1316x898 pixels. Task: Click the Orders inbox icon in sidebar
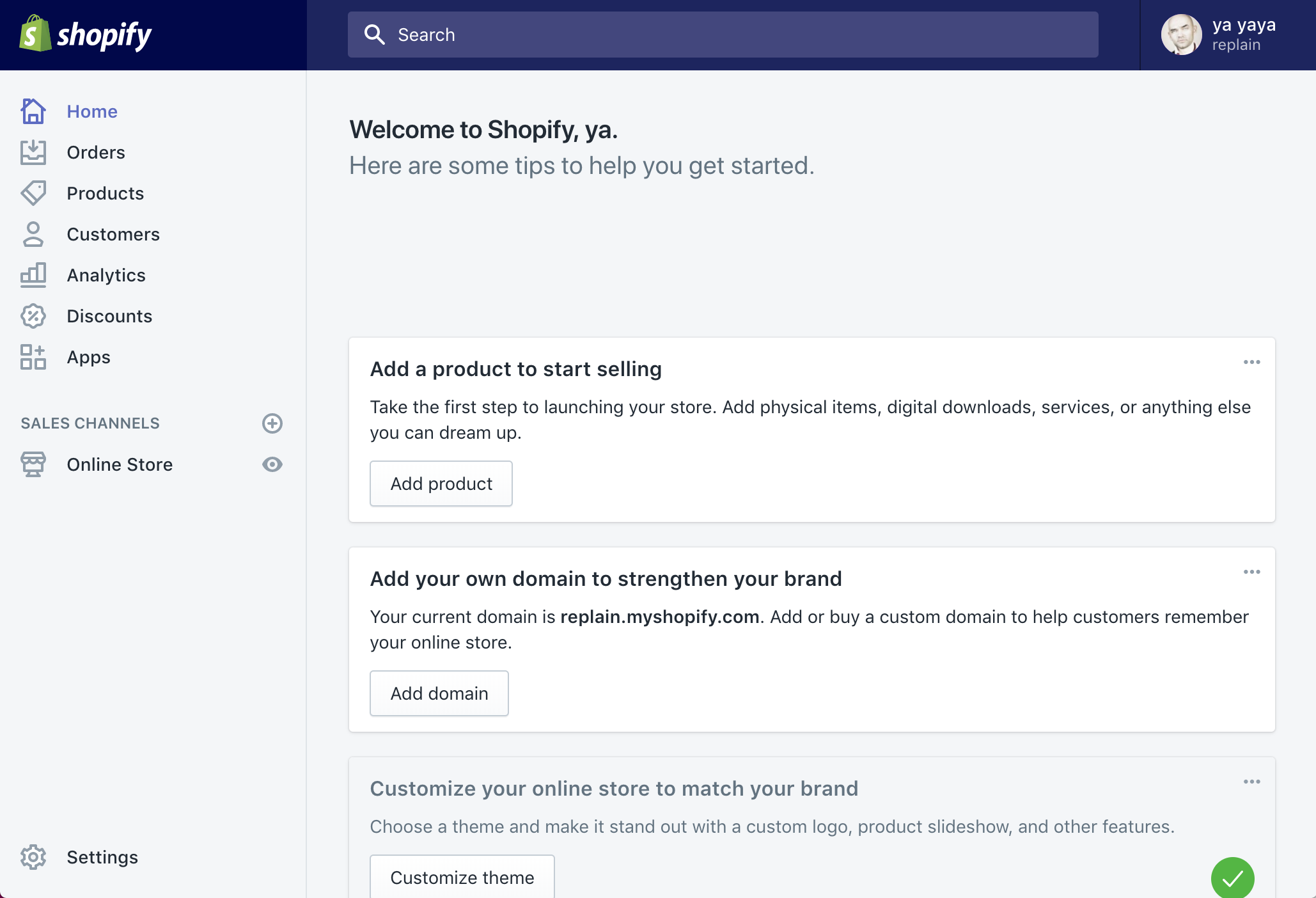tap(33, 152)
